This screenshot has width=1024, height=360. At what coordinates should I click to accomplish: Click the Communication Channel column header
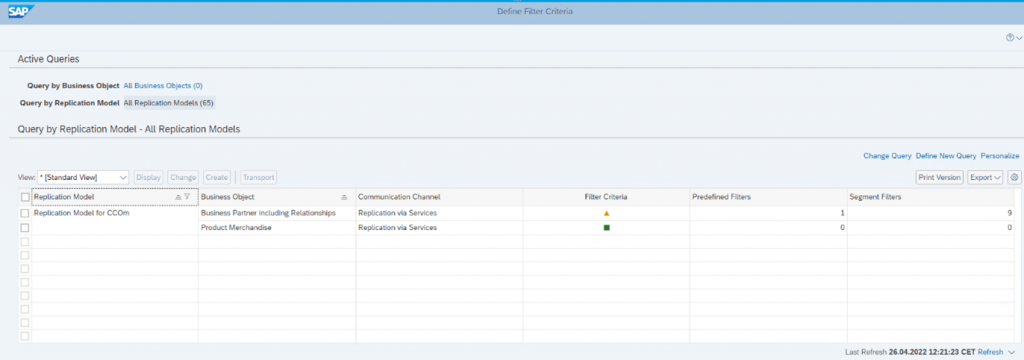click(x=439, y=197)
